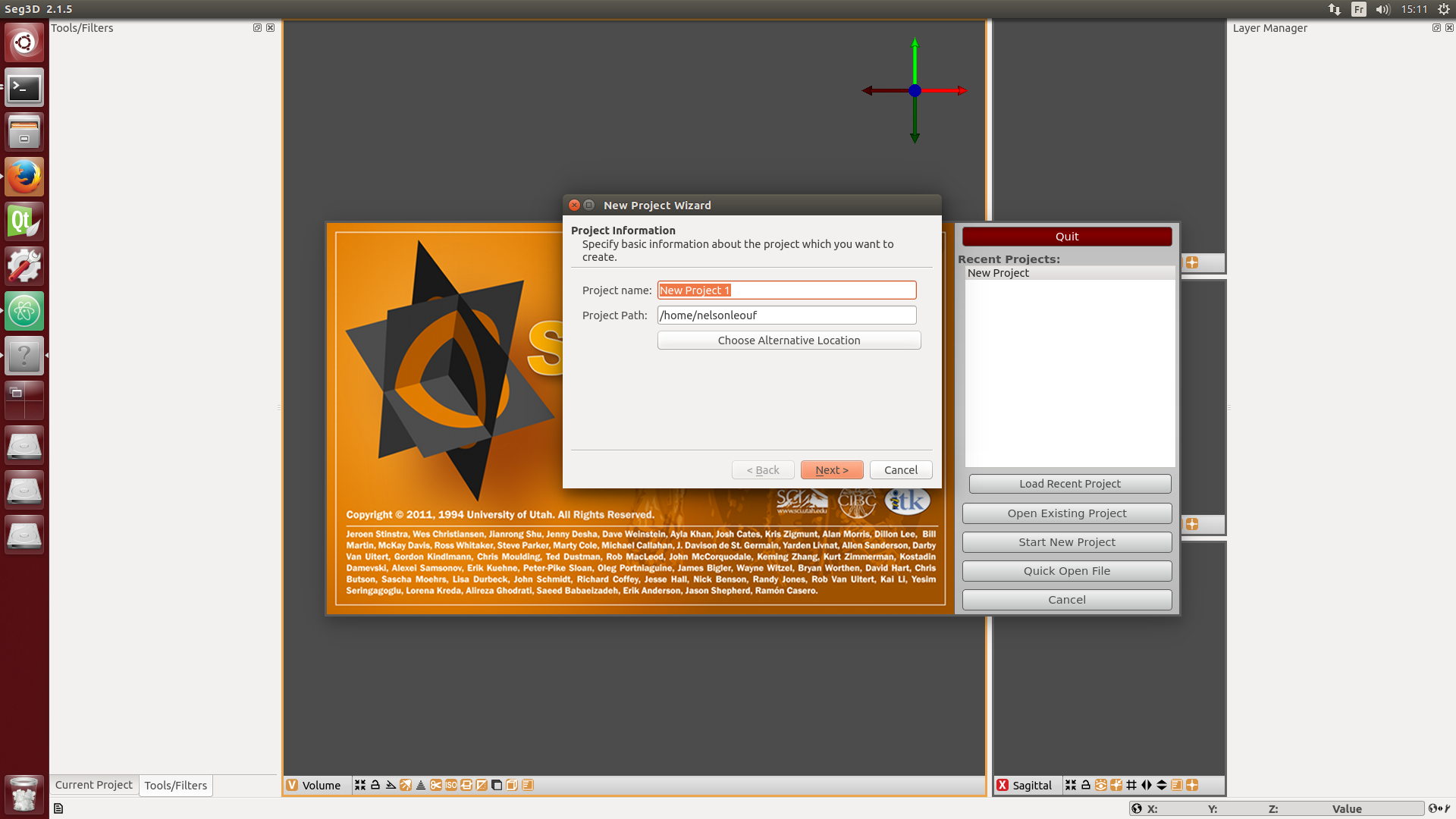
Task: Click the status bar message log icon
Action: pyautogui.click(x=58, y=808)
